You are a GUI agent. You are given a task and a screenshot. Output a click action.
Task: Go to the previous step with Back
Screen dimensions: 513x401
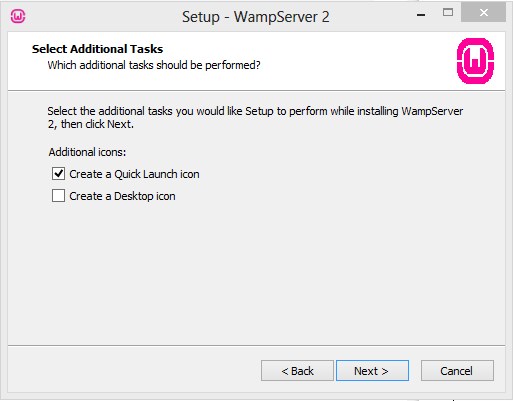[x=297, y=370]
